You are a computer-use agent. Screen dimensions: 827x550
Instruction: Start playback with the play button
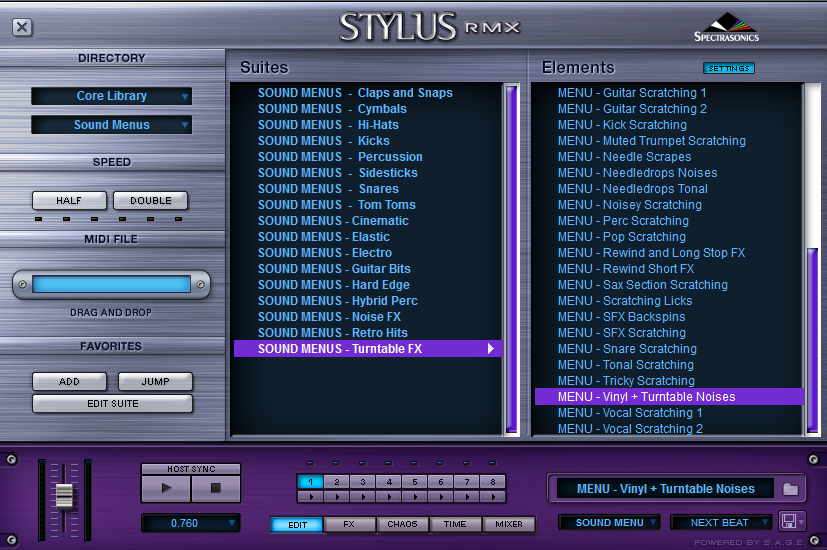166,488
